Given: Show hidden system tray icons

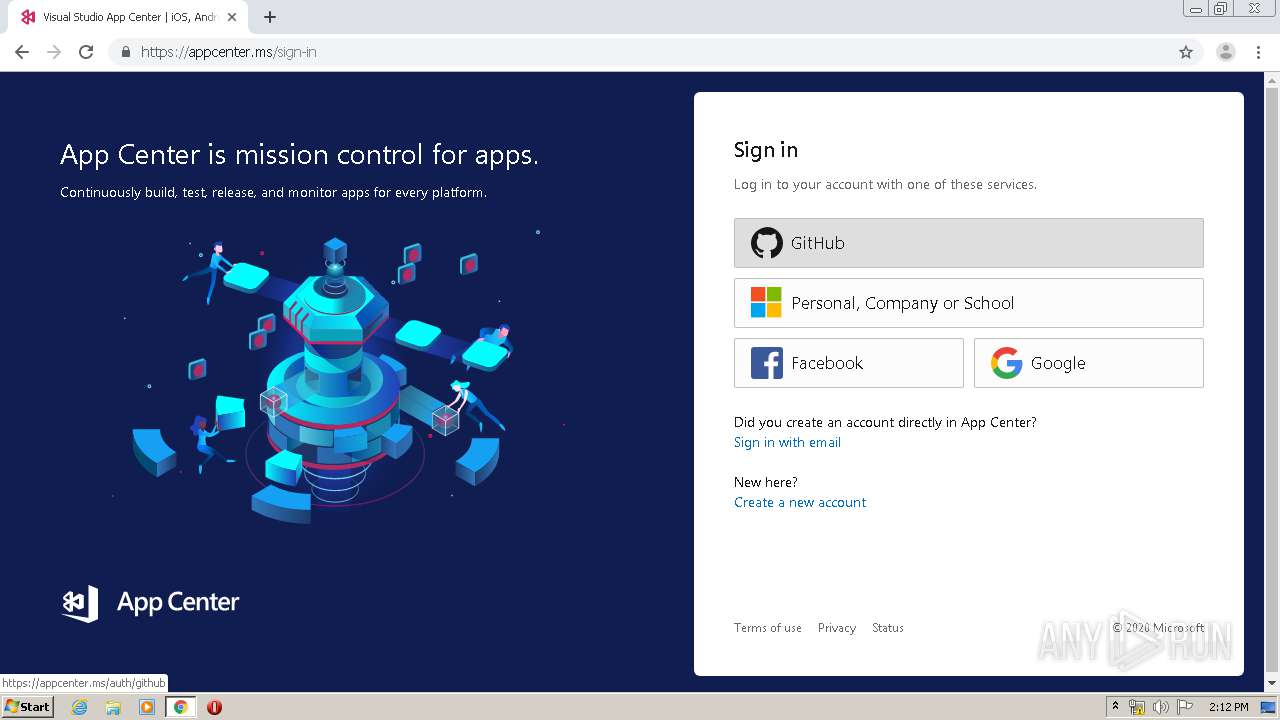Looking at the screenshot, I should click(1116, 707).
